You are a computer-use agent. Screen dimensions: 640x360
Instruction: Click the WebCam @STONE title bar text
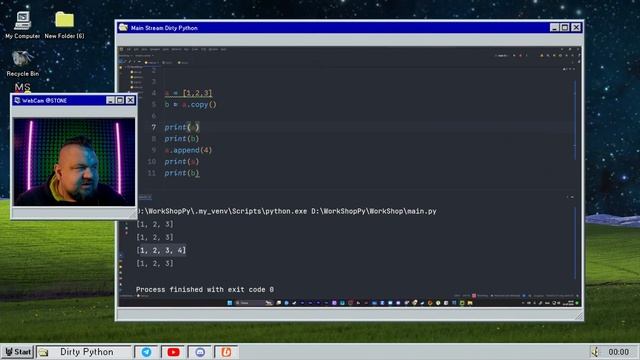pyautogui.click(x=44, y=100)
